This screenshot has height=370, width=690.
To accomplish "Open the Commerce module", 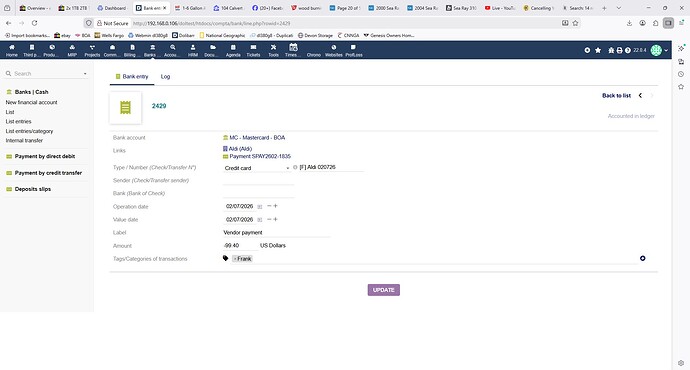I will click(112, 50).
